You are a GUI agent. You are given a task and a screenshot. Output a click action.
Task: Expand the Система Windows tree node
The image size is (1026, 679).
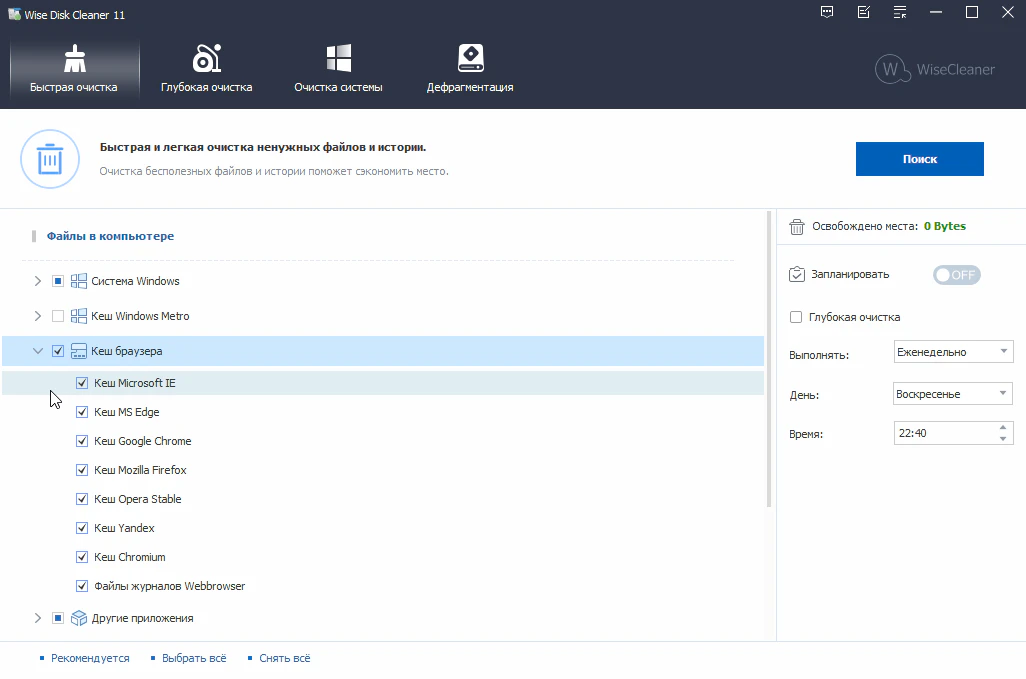pyautogui.click(x=38, y=281)
